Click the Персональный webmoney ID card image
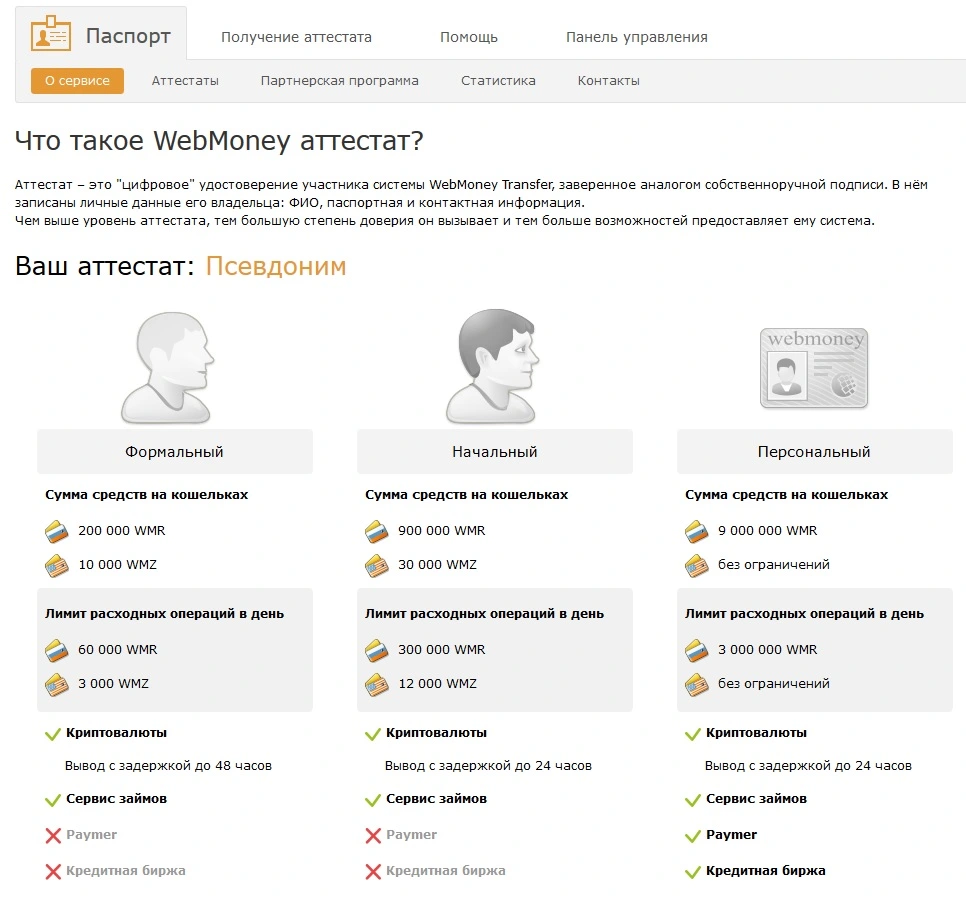Viewport: 966px width, 900px height. coord(814,368)
